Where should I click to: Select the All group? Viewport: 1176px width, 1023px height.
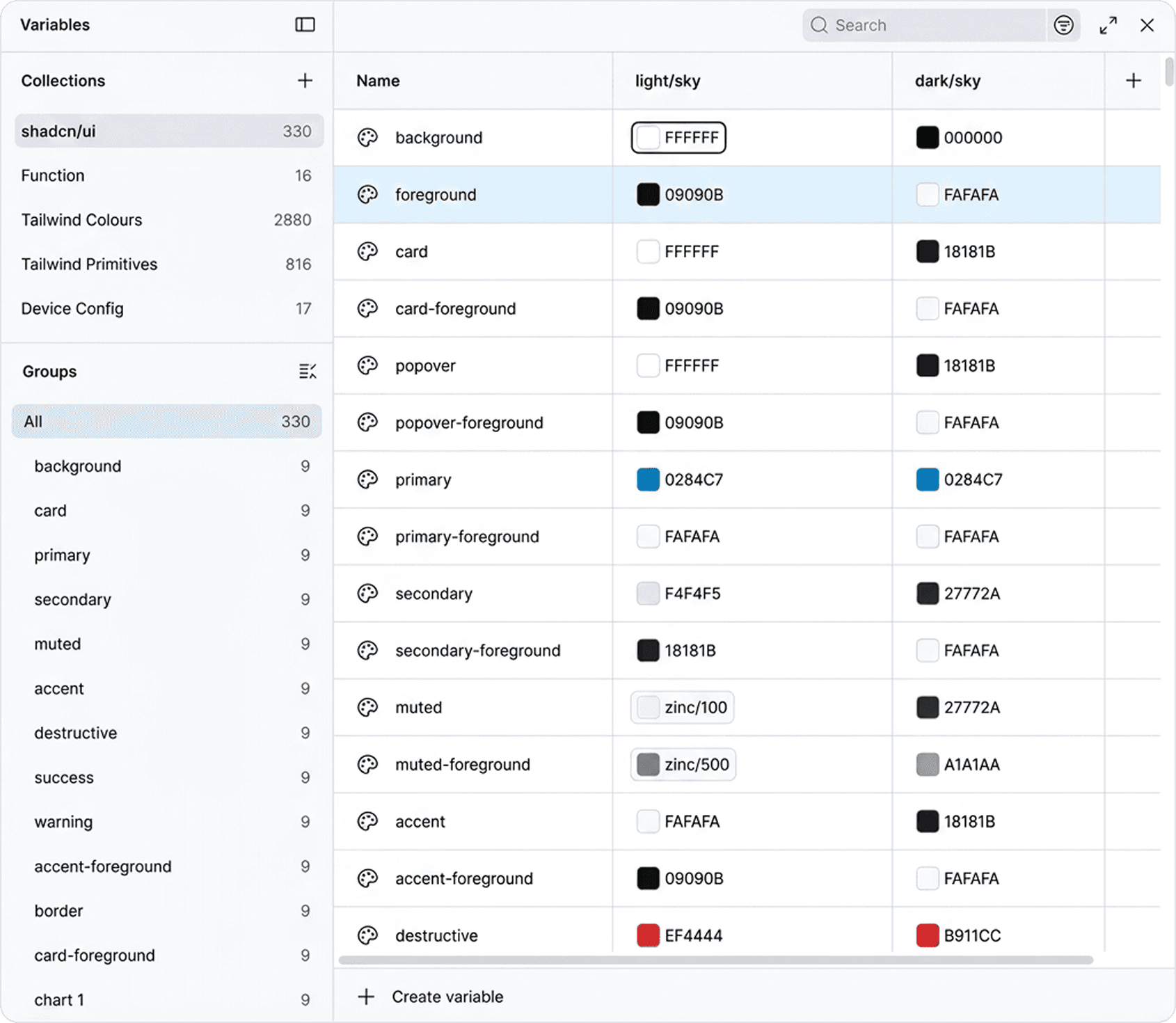(x=167, y=422)
